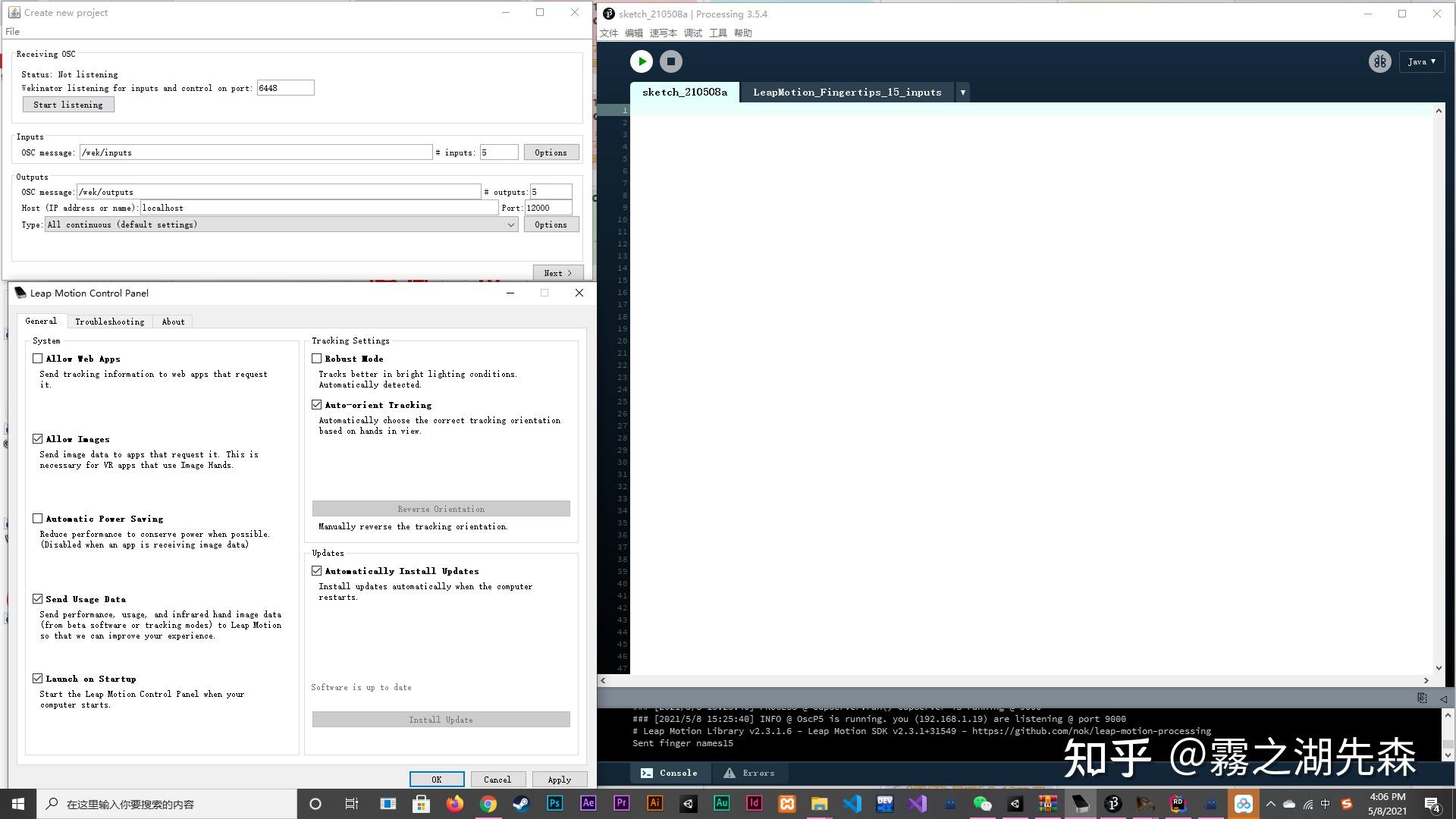
Task: Open Google Chrome from the taskbar
Action: (x=488, y=803)
